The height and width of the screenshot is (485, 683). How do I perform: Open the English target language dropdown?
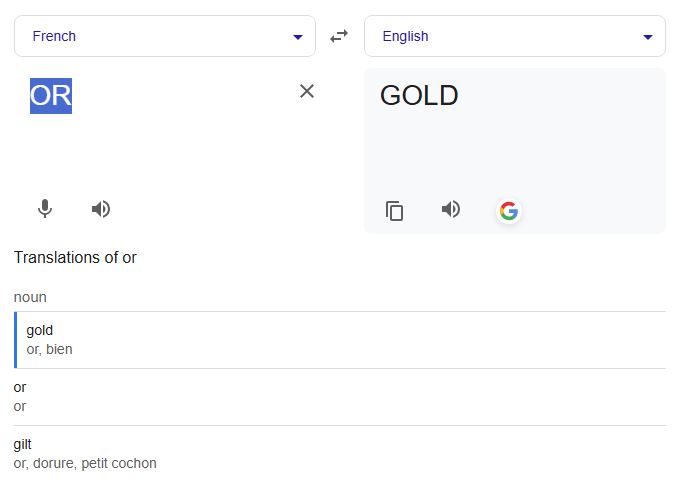[x=500, y=36]
